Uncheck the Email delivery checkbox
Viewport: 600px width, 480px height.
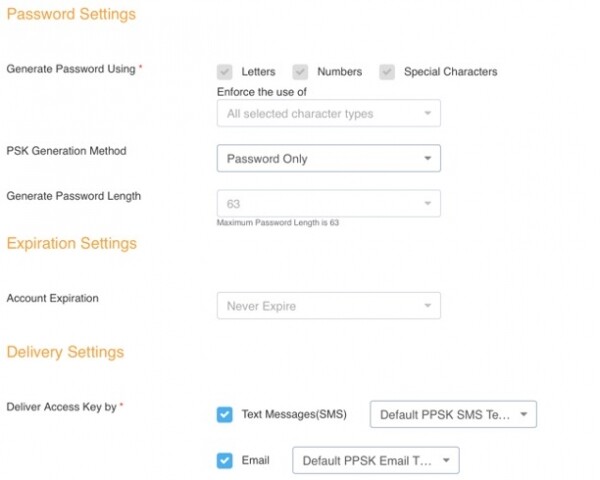pos(225,461)
